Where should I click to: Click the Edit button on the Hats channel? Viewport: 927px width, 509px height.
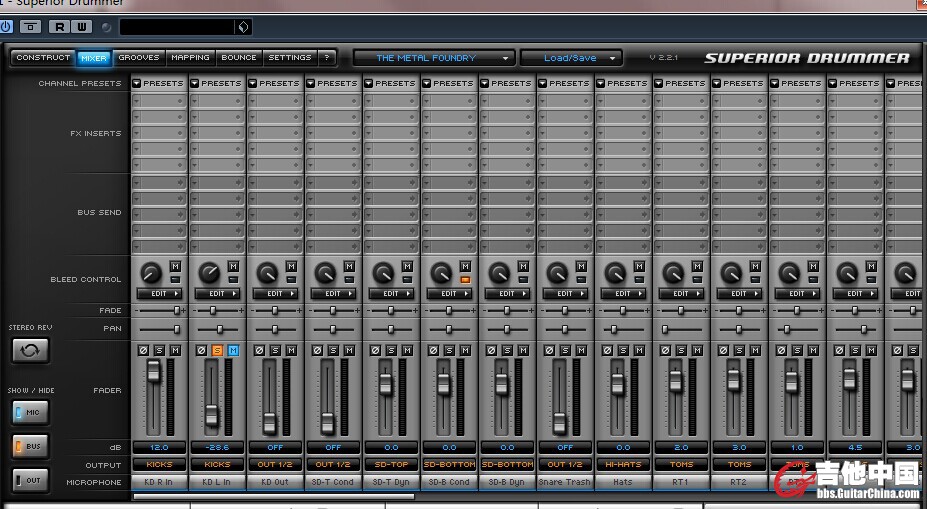pyautogui.click(x=623, y=294)
